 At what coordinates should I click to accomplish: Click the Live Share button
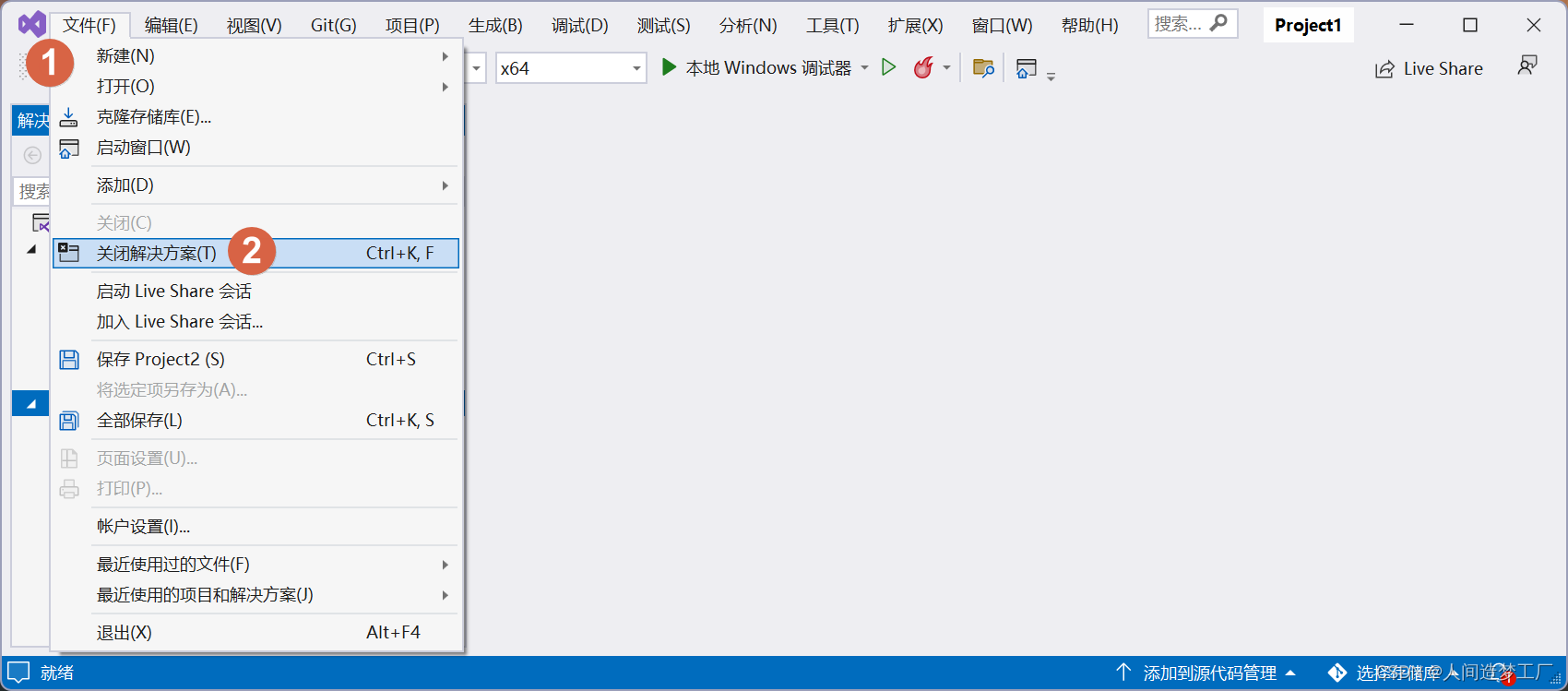(x=1429, y=69)
